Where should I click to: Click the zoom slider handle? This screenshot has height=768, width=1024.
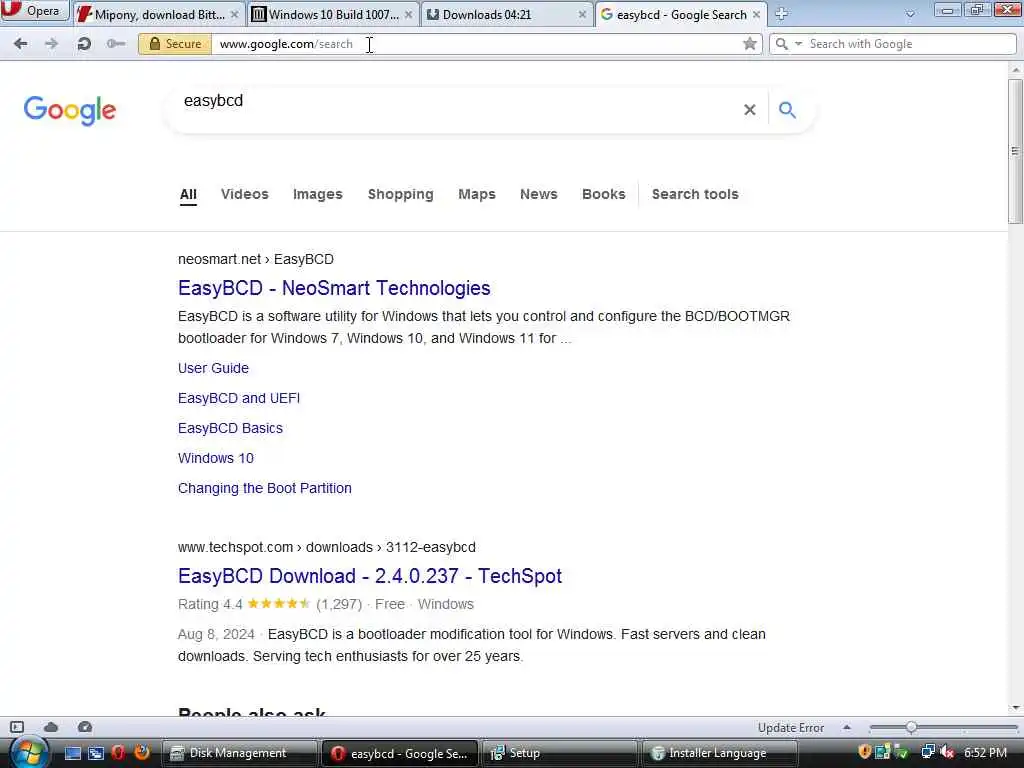(x=911, y=727)
